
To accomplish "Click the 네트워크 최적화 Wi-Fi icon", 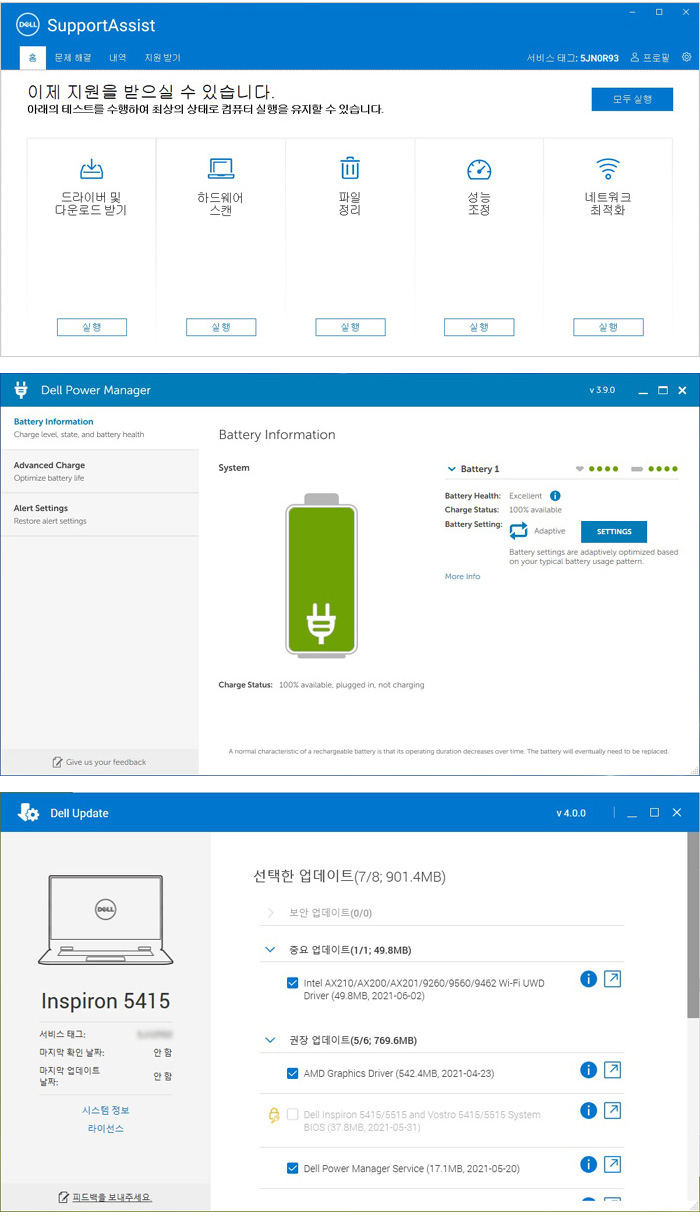I will pos(608,168).
